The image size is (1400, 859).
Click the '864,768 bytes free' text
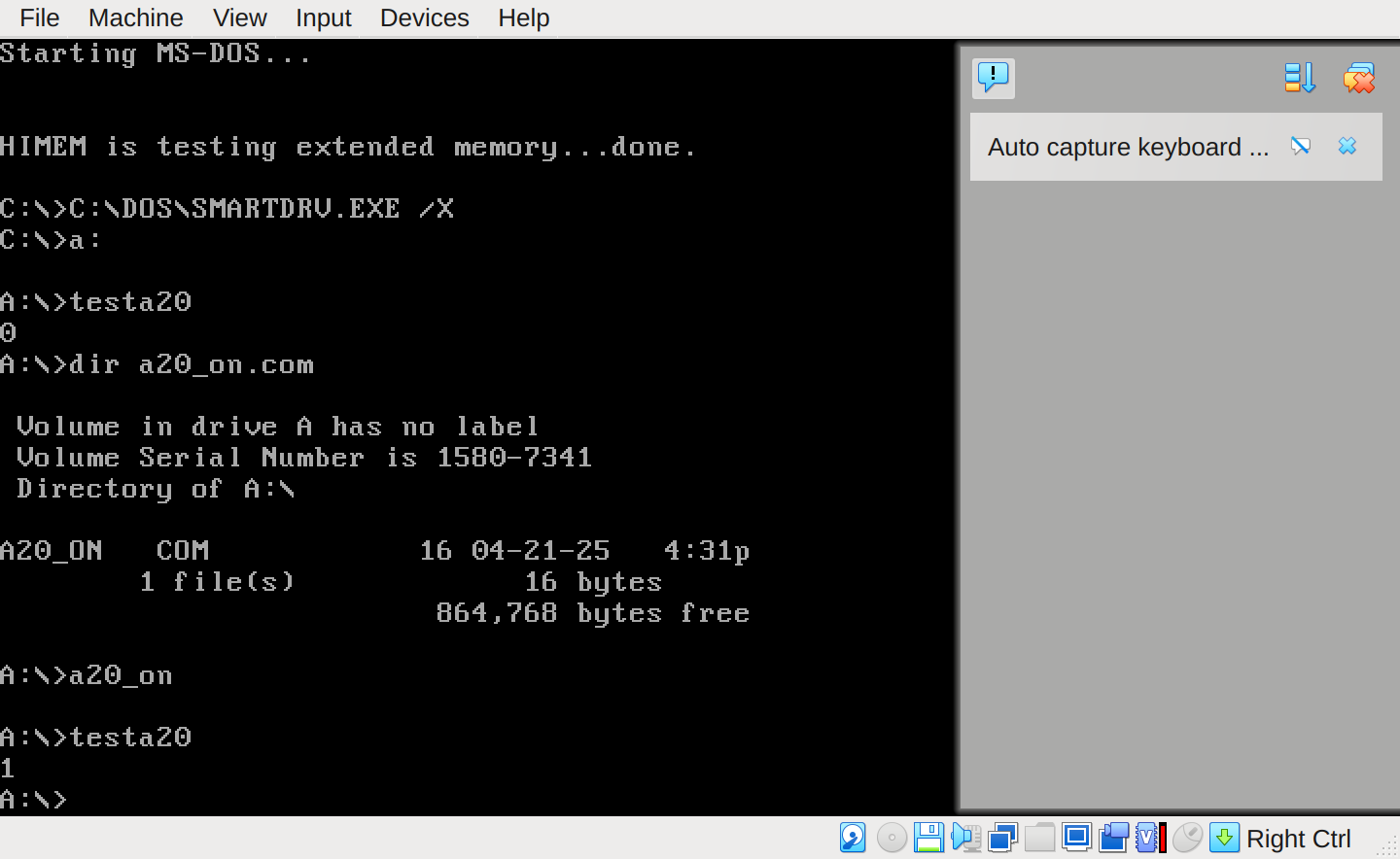tap(593, 613)
